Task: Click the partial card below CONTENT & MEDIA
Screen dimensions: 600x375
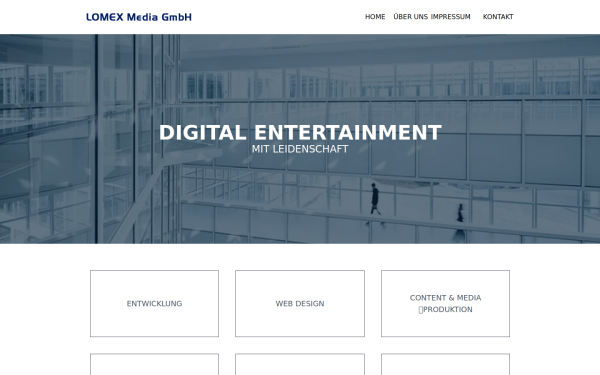Action: point(445,364)
